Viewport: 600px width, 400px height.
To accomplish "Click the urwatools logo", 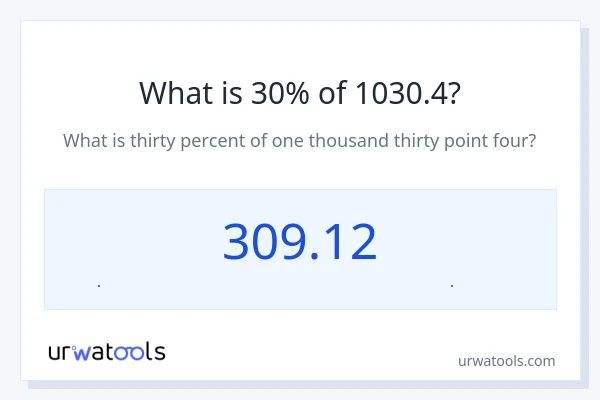I will click(107, 352).
